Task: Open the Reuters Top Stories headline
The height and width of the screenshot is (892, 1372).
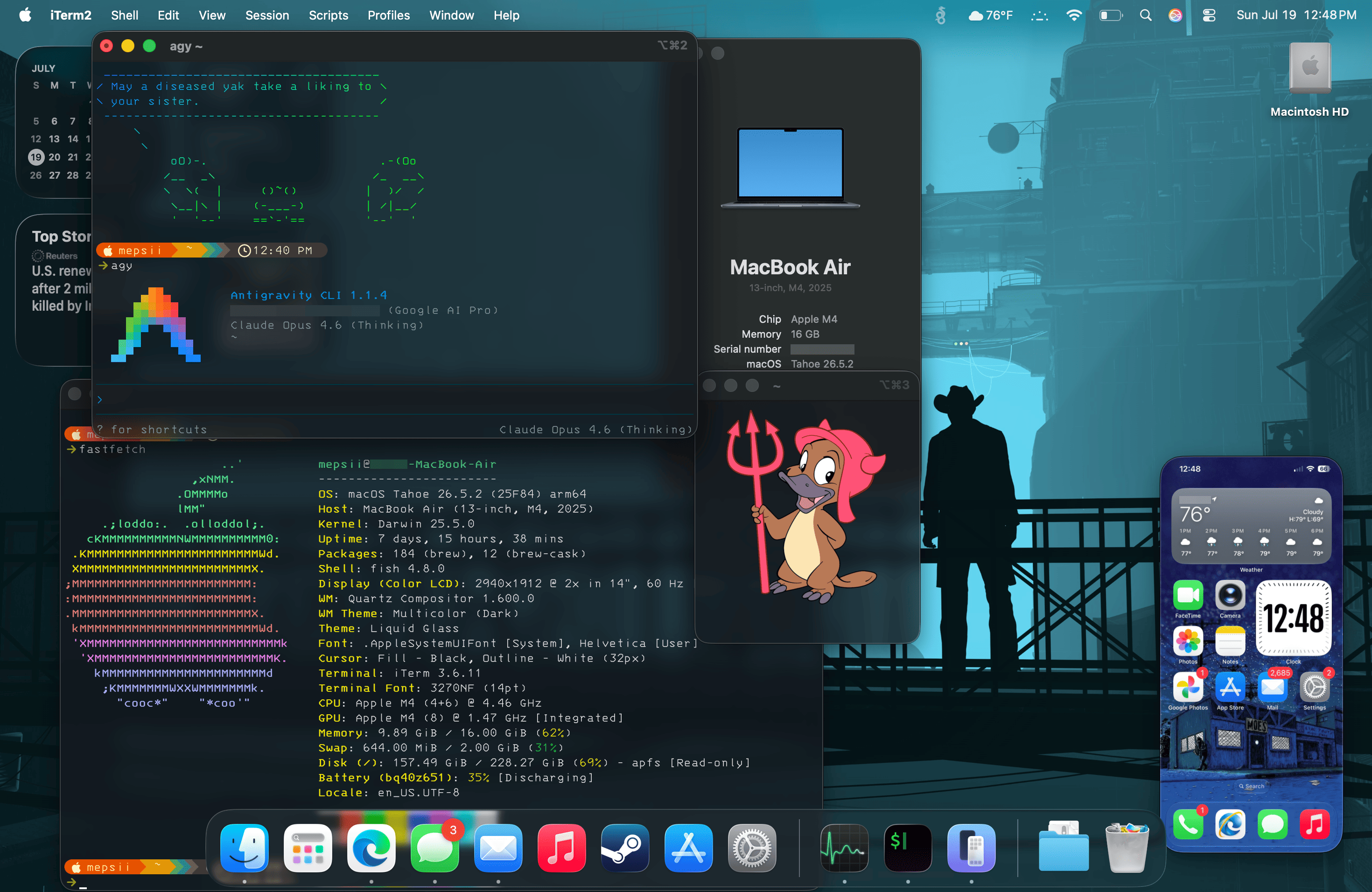Action: click(61, 288)
